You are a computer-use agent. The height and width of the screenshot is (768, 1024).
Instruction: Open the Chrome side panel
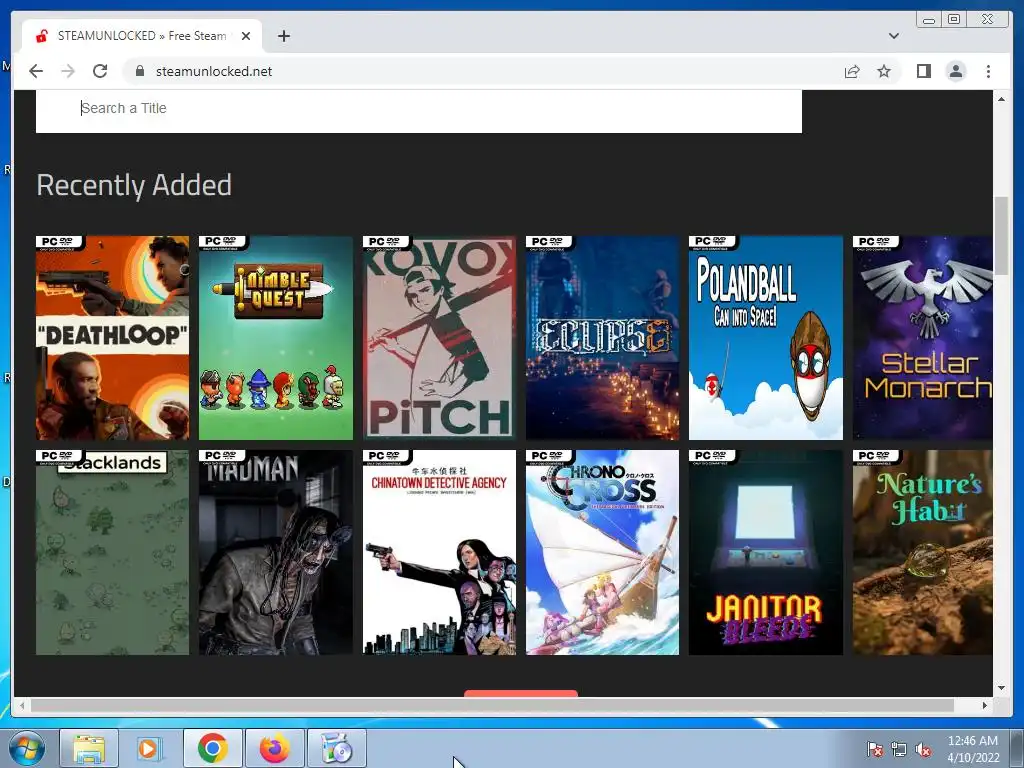pyautogui.click(x=923, y=71)
